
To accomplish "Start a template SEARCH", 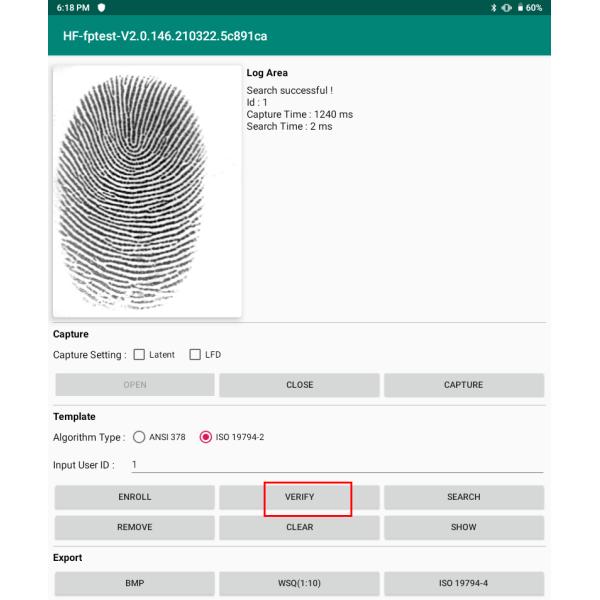I will (x=463, y=497).
